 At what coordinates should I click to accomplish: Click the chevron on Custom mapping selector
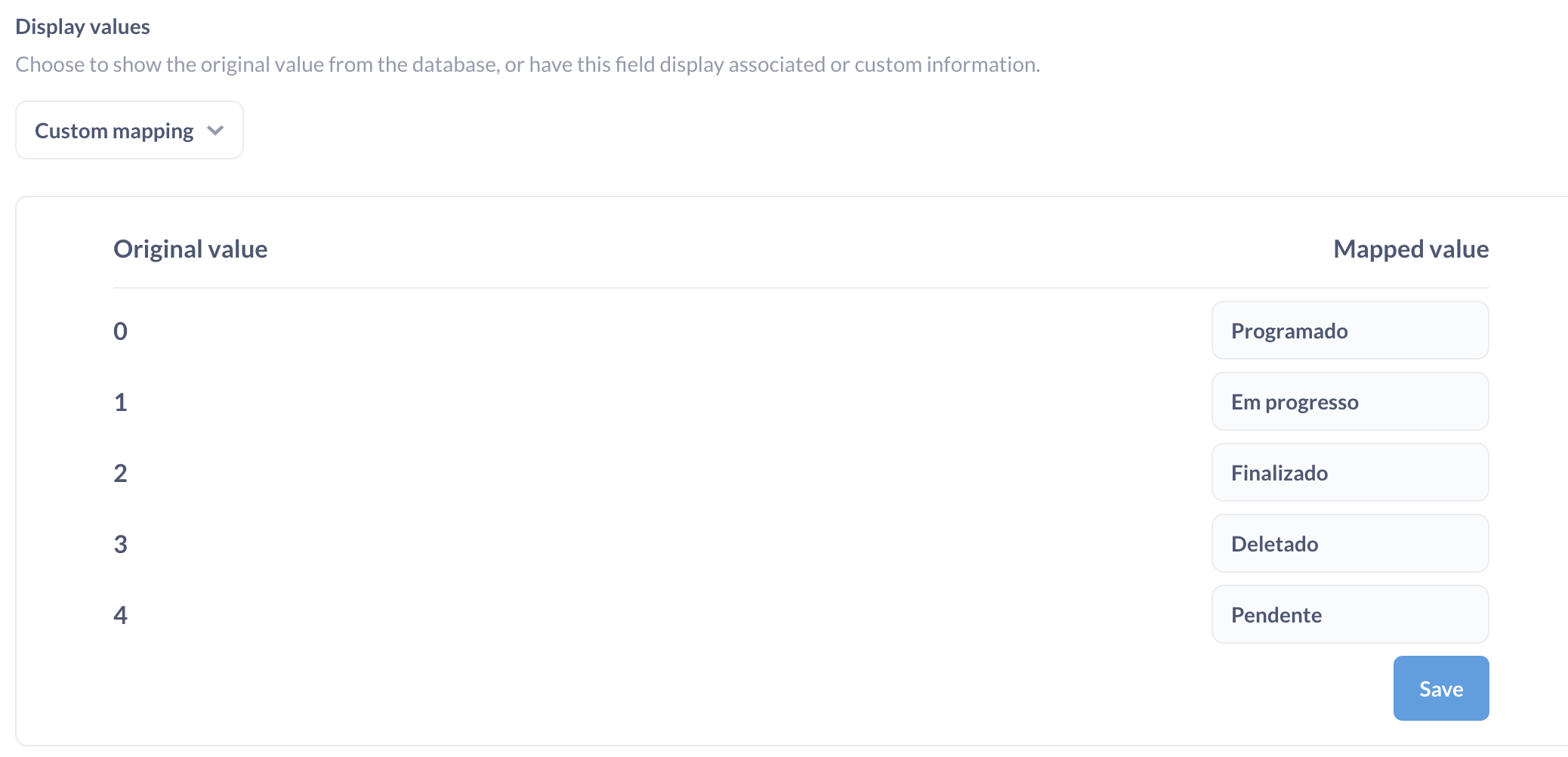coord(215,129)
